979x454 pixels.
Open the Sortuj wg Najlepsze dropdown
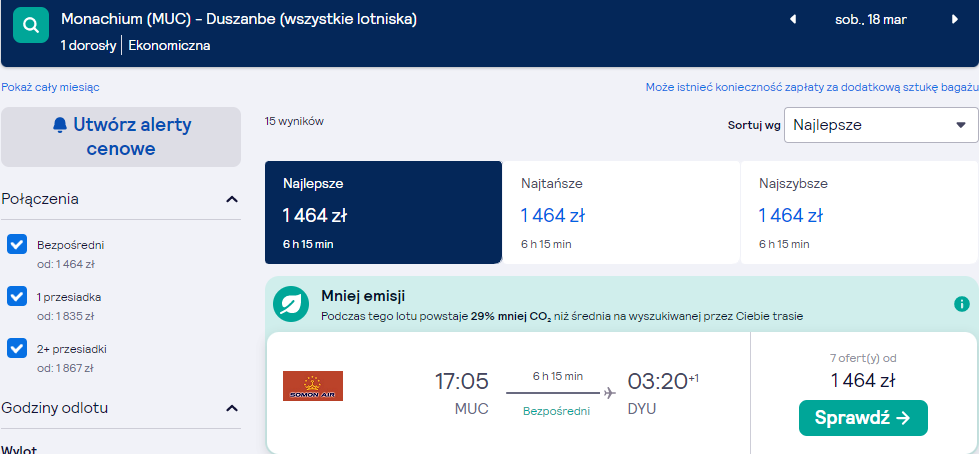[880, 125]
